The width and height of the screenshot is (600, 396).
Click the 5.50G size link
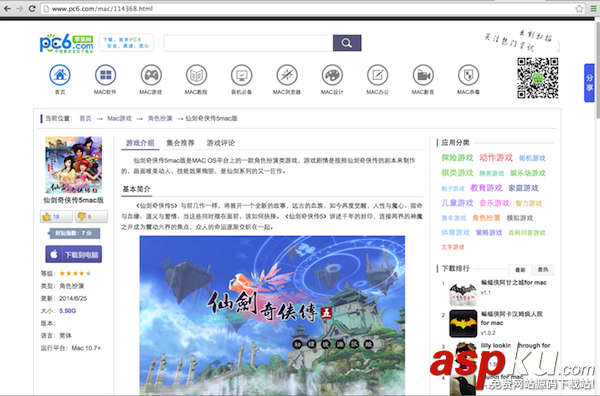[68, 311]
